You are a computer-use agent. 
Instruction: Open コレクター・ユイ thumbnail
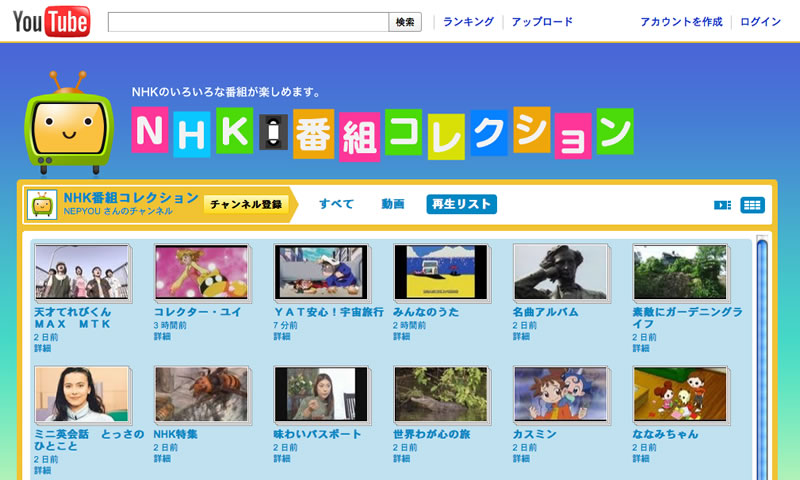point(202,272)
